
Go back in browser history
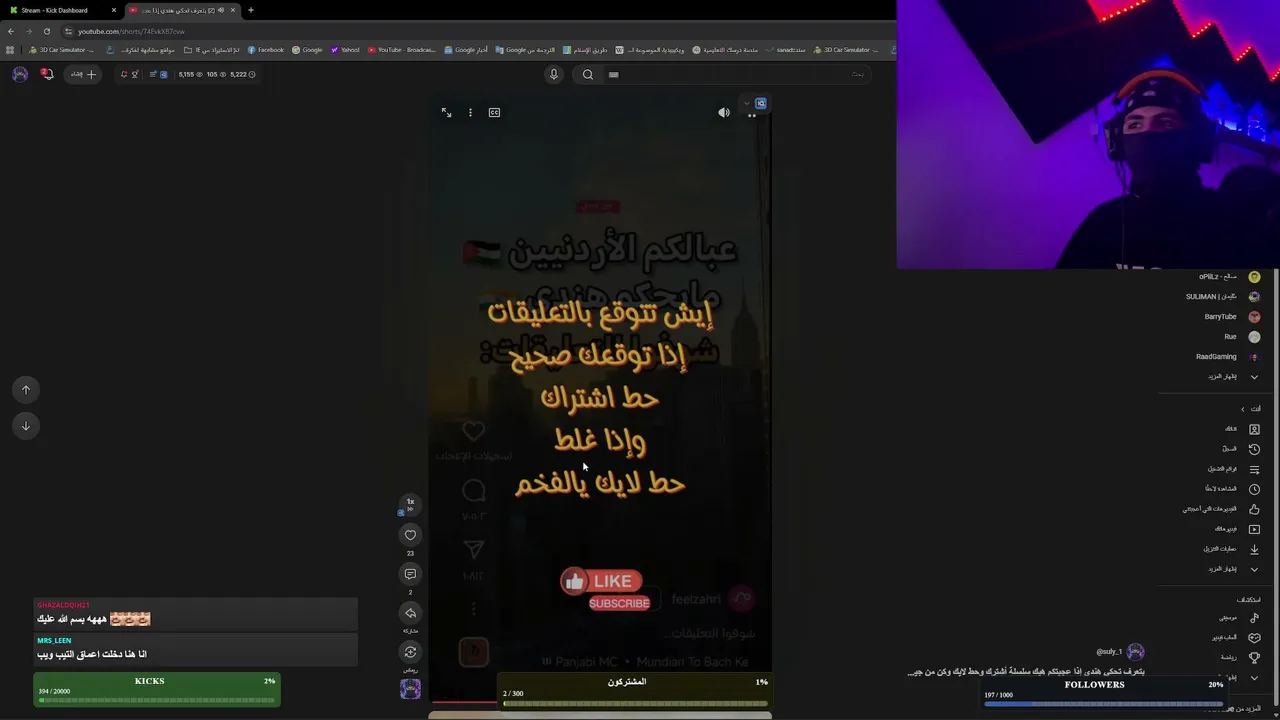point(11,31)
